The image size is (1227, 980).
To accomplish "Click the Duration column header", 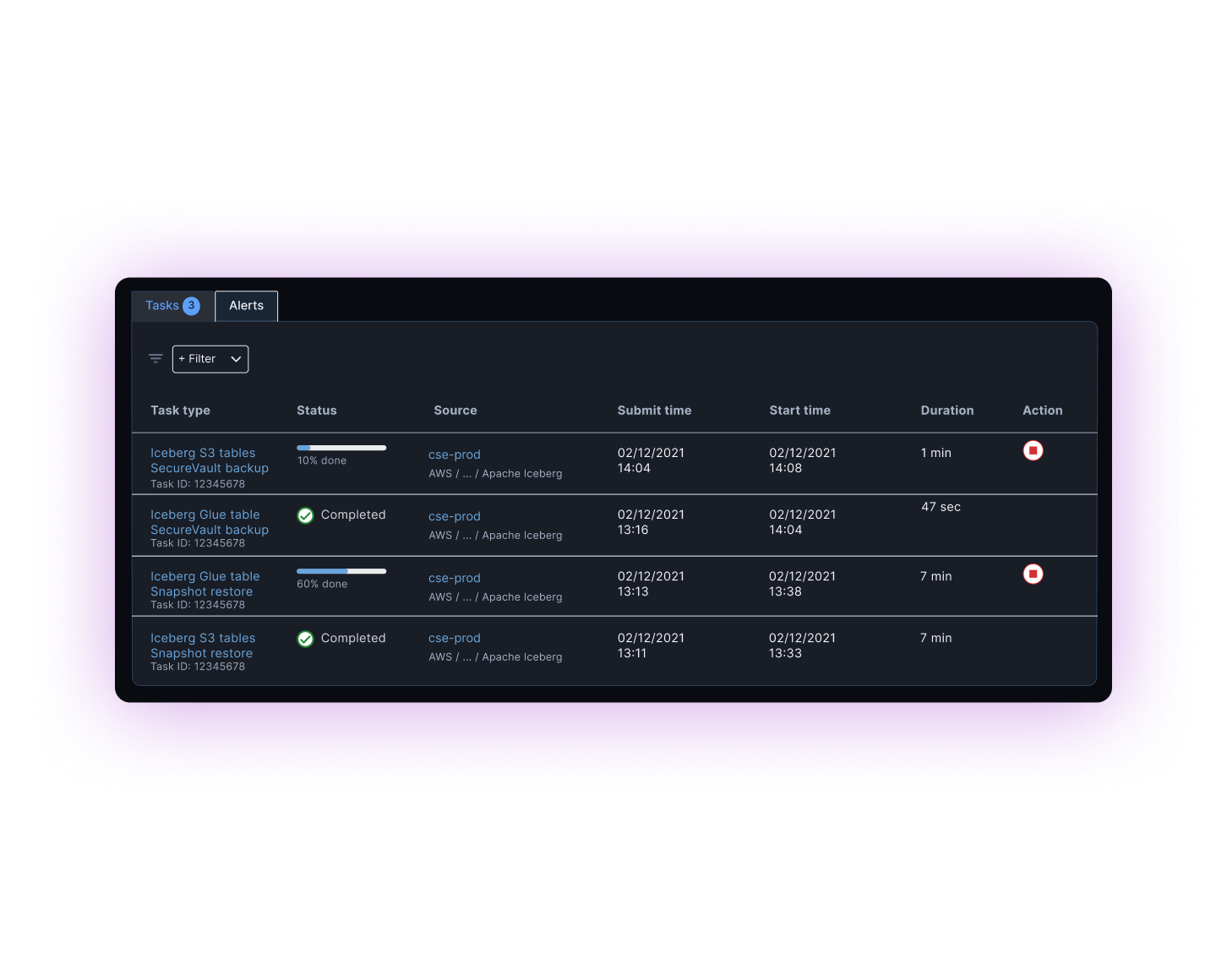I will 946,411.
